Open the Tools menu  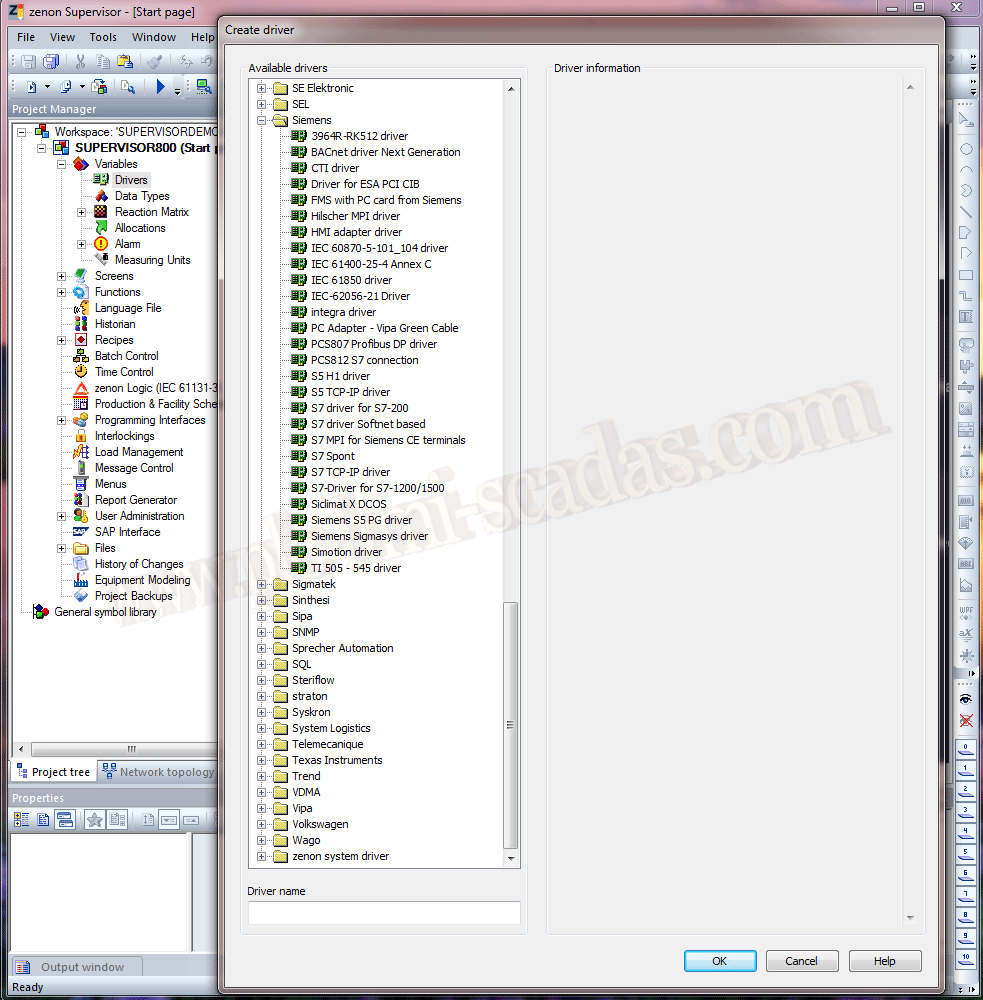pyautogui.click(x=103, y=37)
